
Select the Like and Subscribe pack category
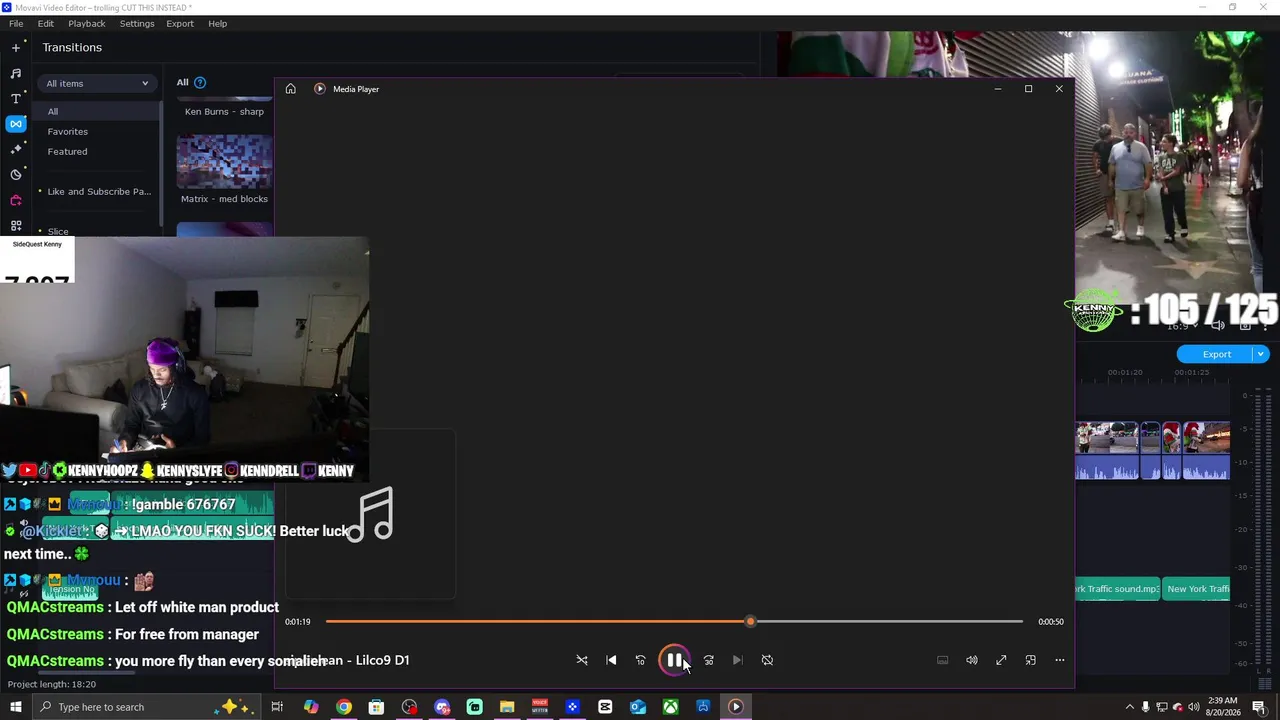coord(99,191)
